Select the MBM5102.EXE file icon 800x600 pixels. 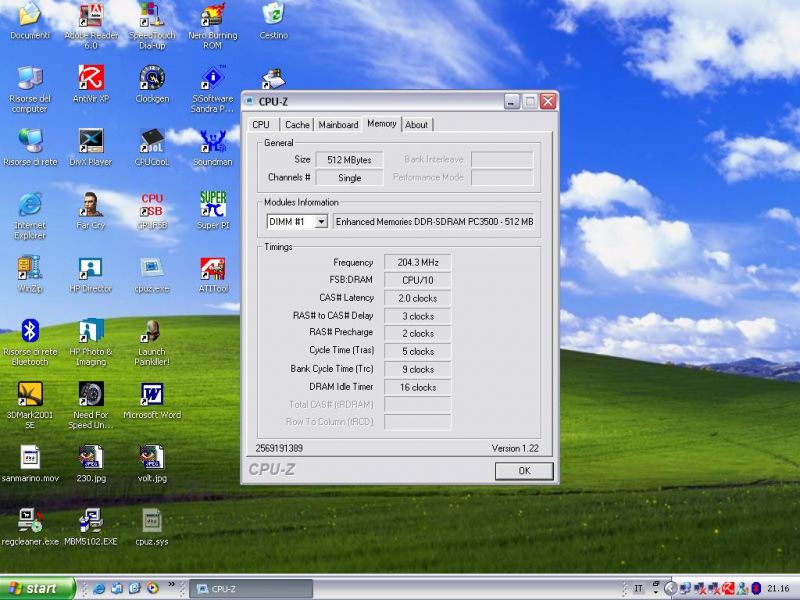tap(91, 527)
